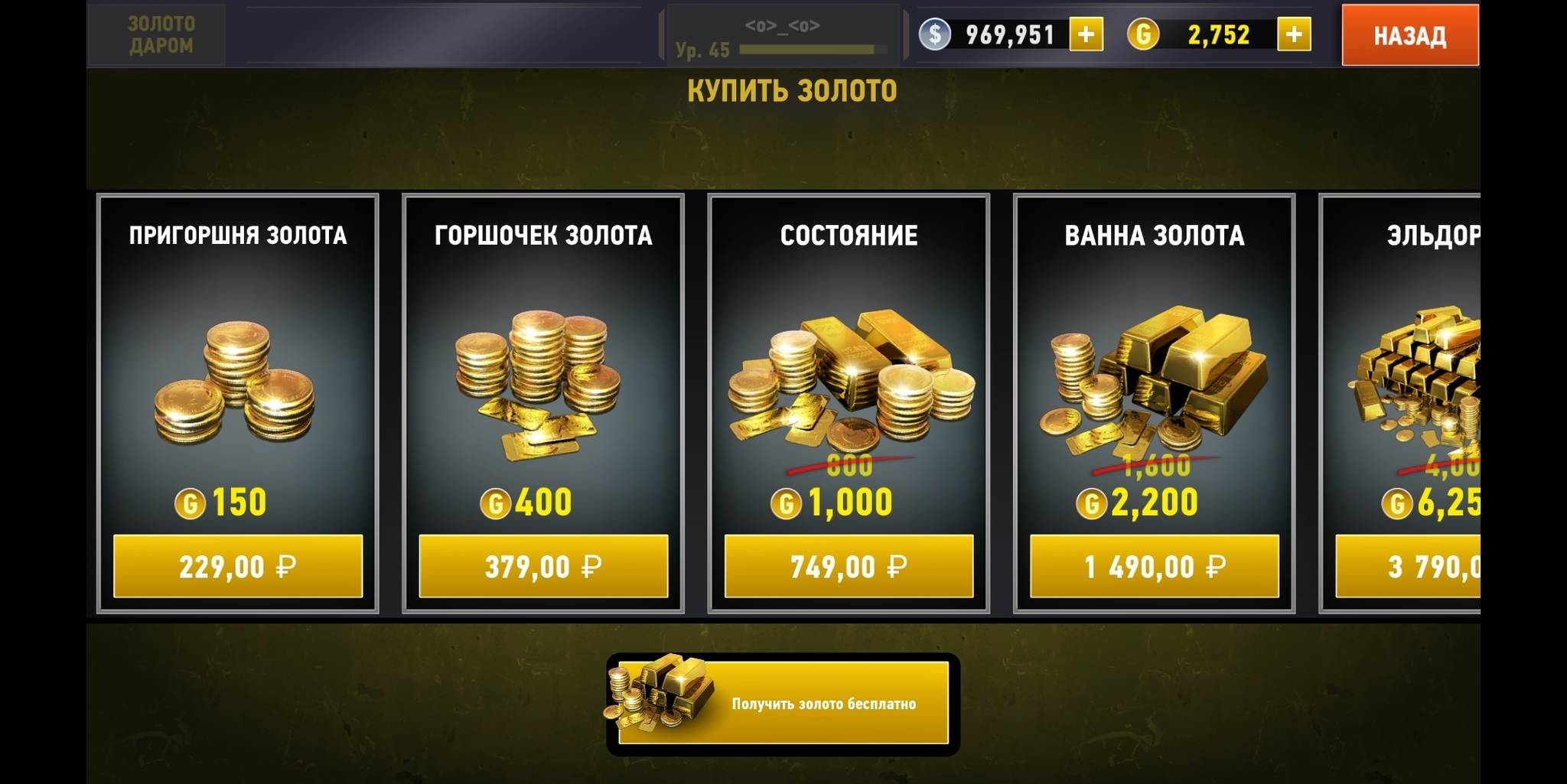Click the level 45 experience progress bar
The width and height of the screenshot is (1567, 784).
(x=813, y=50)
